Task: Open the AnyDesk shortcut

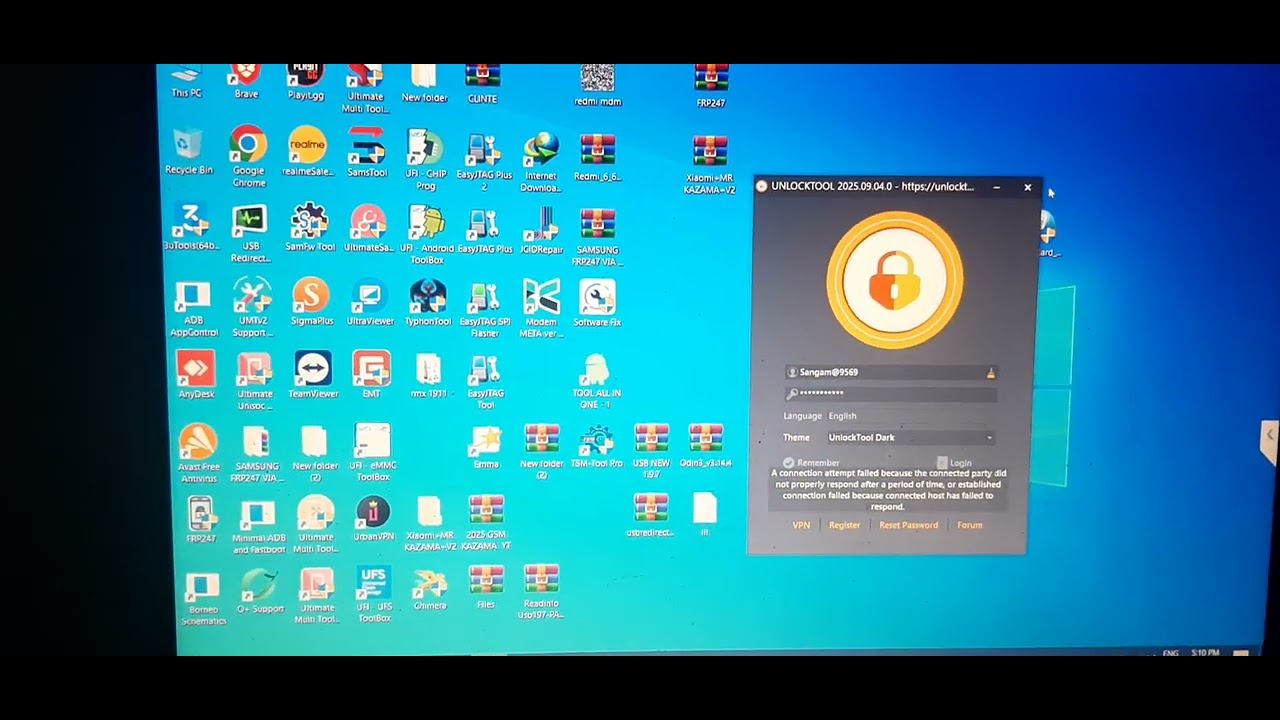Action: pos(196,375)
